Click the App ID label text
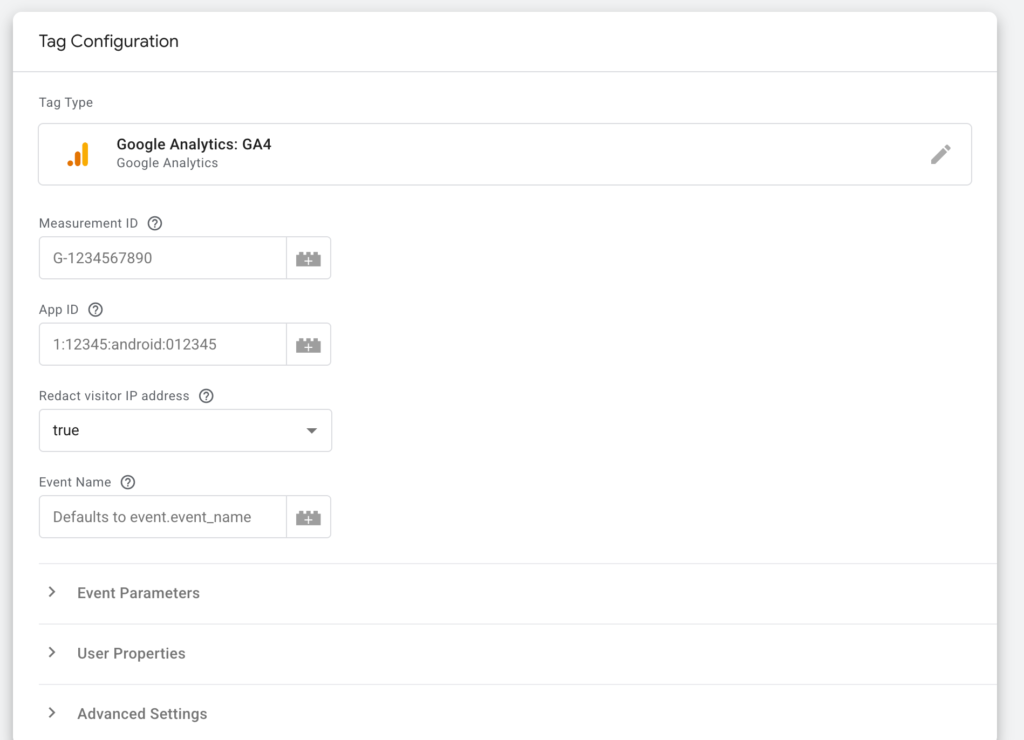The height and width of the screenshot is (740, 1024). click(59, 310)
